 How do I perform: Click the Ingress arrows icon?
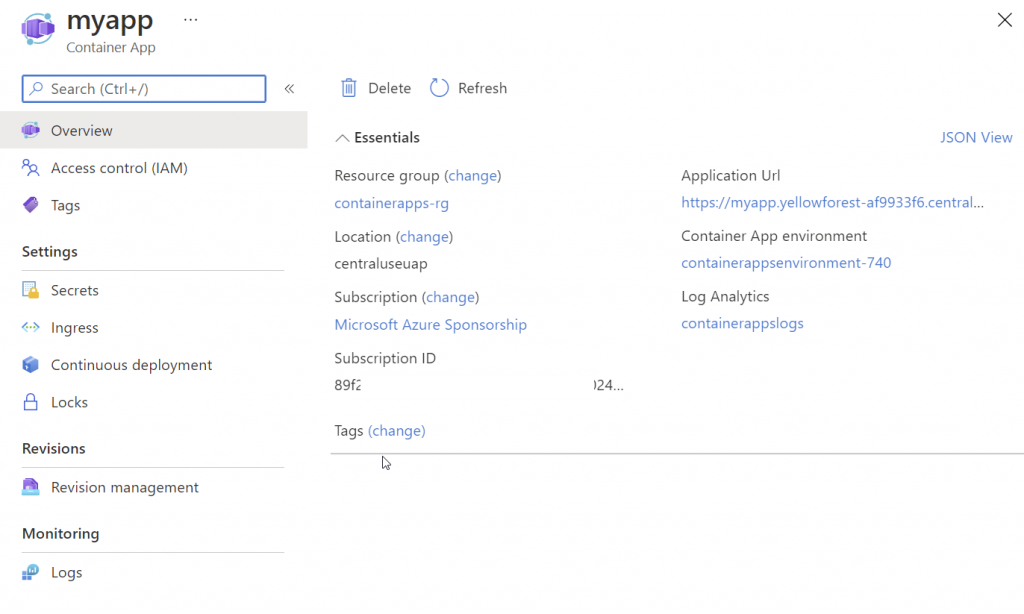(31, 327)
